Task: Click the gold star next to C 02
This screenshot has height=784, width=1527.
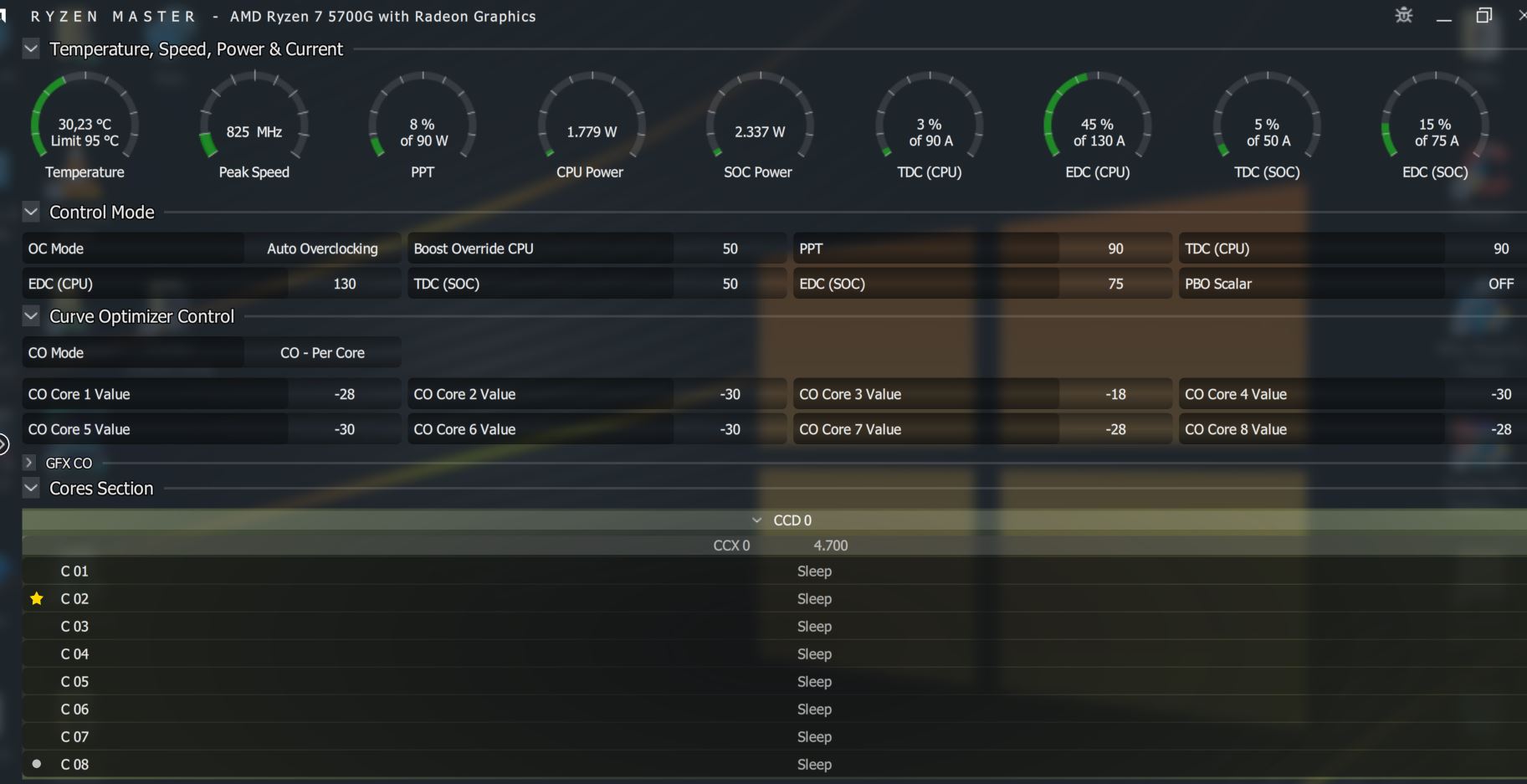Action: (x=37, y=598)
